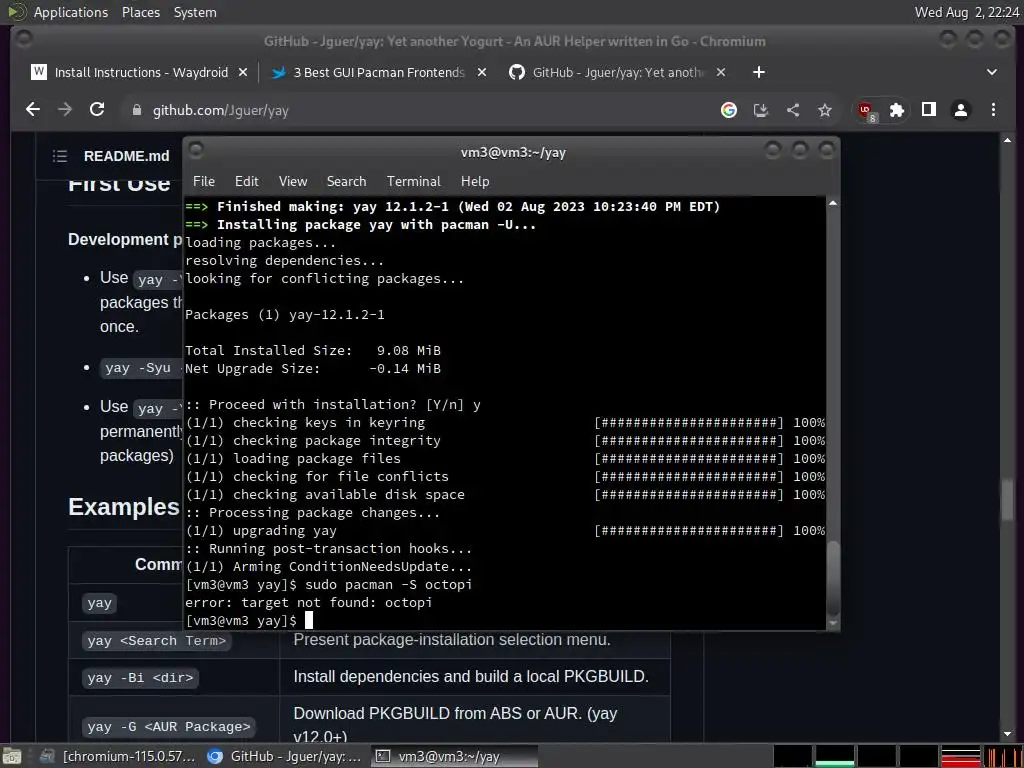
Task: Open the terminal View menu
Action: 293,181
